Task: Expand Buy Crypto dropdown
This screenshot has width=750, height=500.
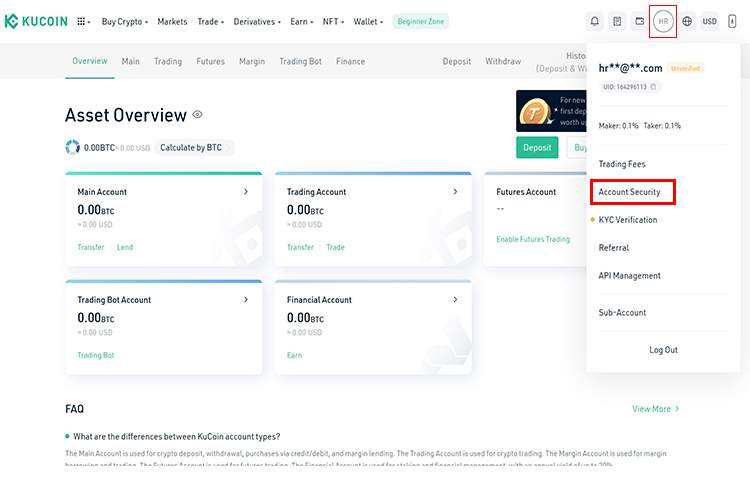Action: (125, 22)
